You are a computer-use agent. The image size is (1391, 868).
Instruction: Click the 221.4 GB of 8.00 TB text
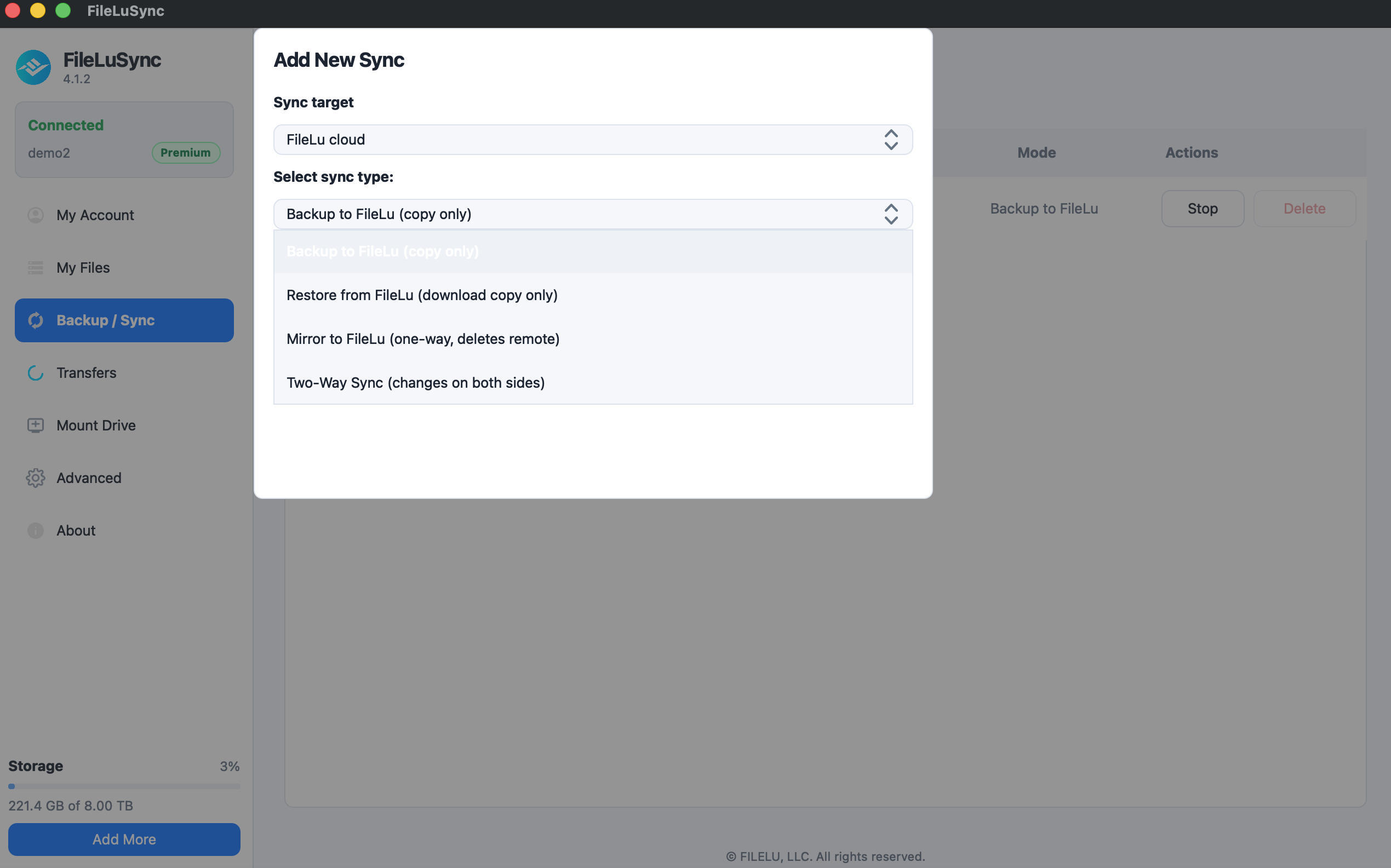tap(71, 806)
